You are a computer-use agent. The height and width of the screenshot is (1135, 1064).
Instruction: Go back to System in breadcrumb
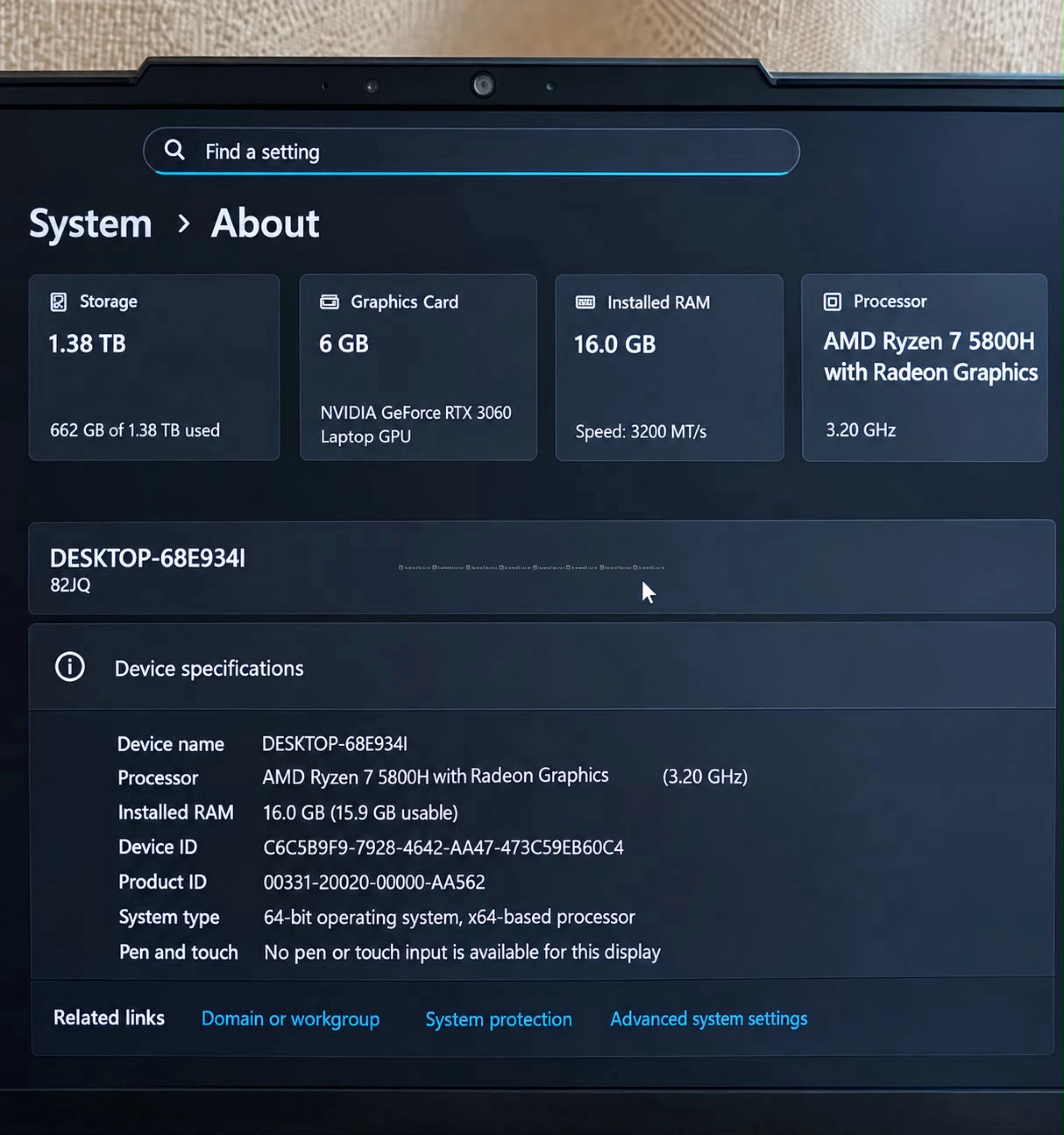tap(90, 223)
